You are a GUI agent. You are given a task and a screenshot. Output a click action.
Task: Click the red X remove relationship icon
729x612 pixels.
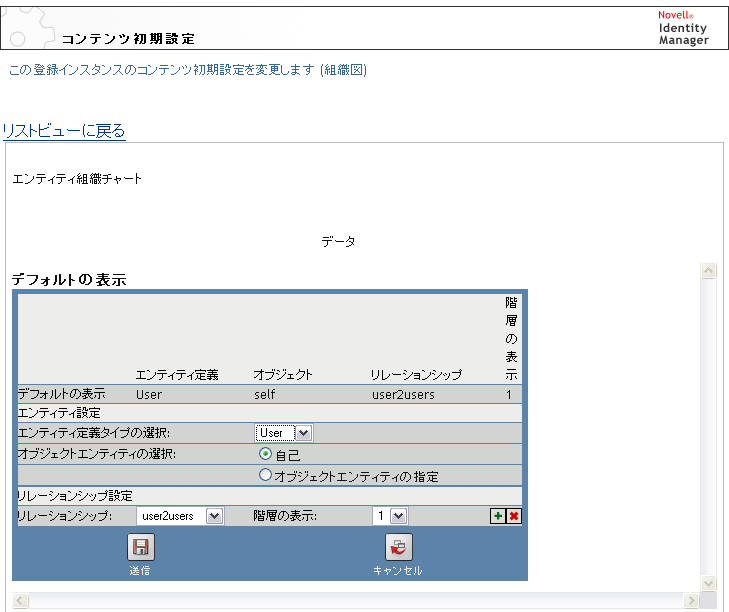point(514,516)
